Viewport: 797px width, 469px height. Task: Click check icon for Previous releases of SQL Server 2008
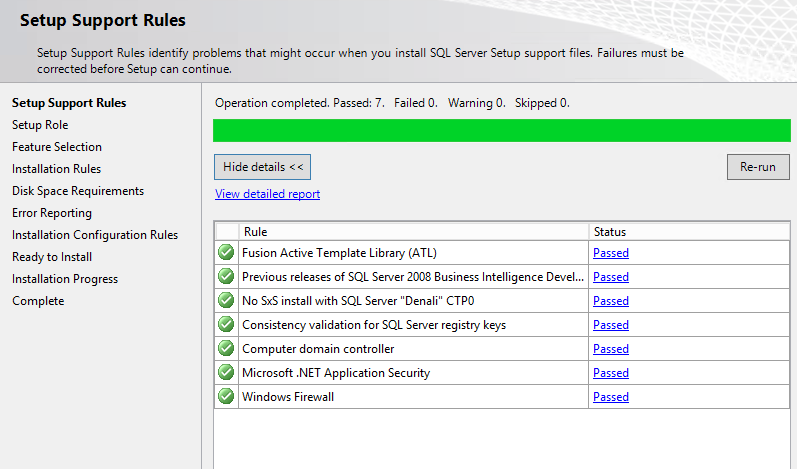coord(226,276)
